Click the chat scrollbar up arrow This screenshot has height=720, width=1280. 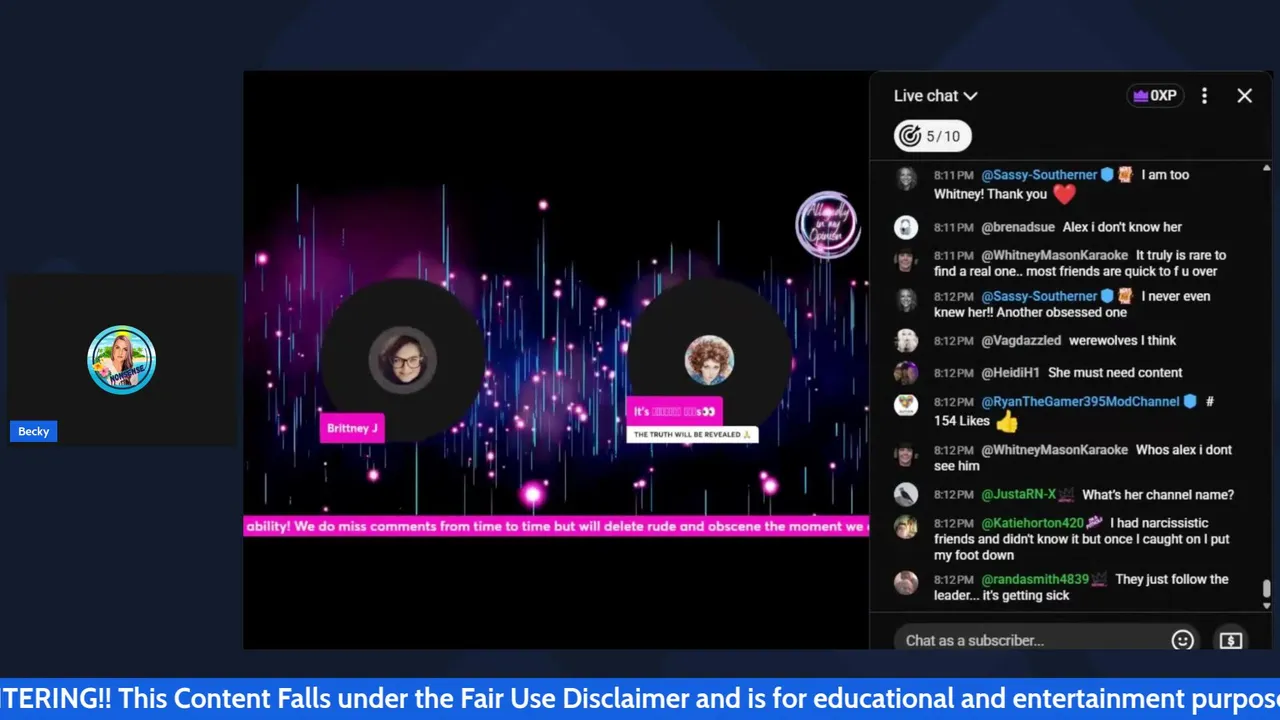point(1266,168)
